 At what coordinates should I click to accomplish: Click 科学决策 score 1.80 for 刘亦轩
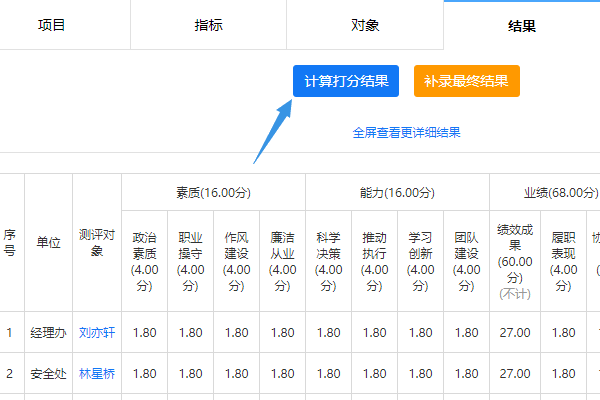(328, 333)
